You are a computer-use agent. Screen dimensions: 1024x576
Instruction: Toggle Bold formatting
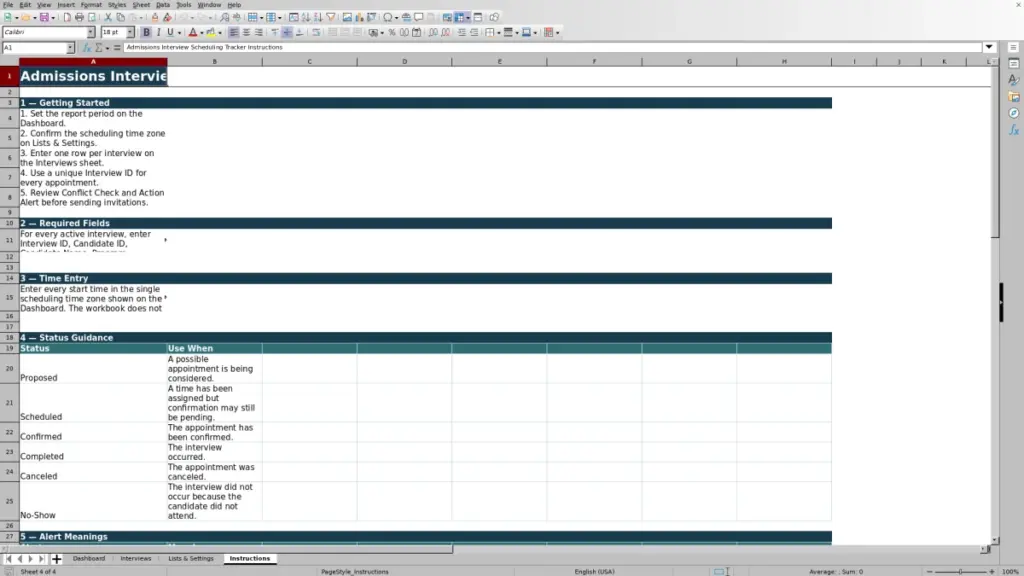(146, 32)
